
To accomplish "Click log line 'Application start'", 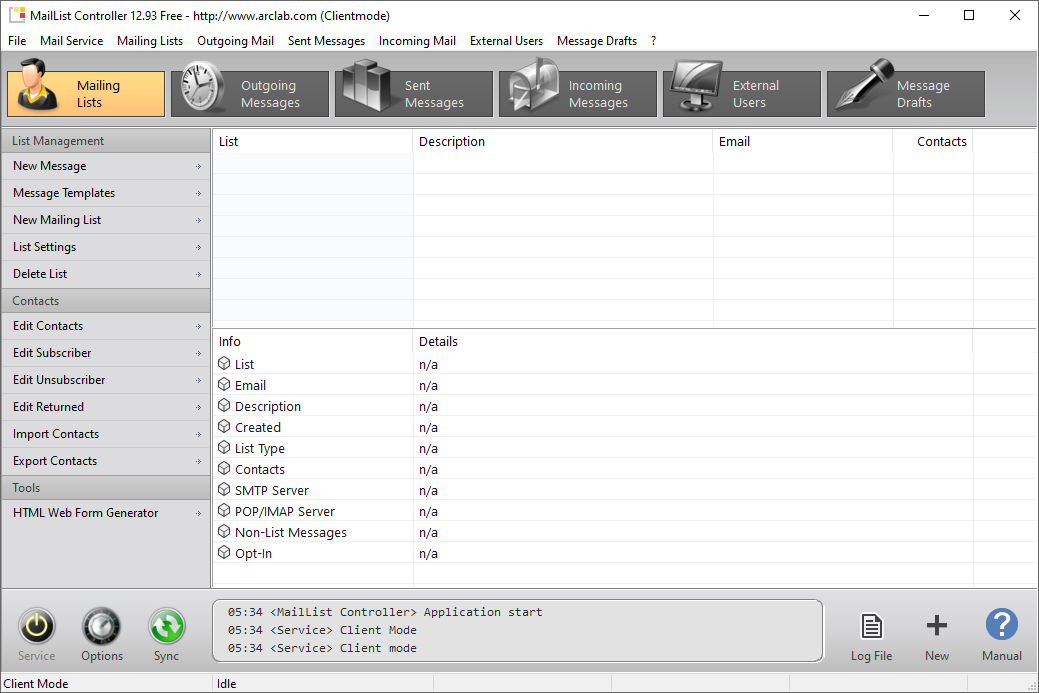I will 385,612.
